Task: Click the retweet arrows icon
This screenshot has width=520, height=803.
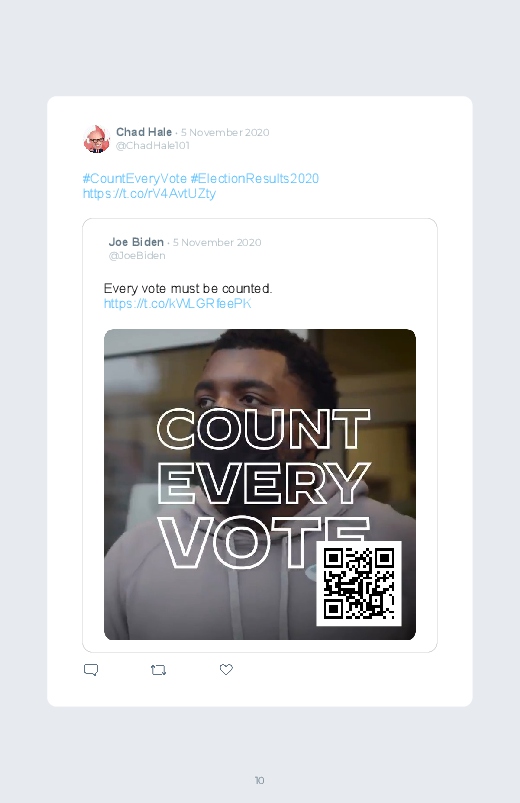Action: pyautogui.click(x=158, y=670)
